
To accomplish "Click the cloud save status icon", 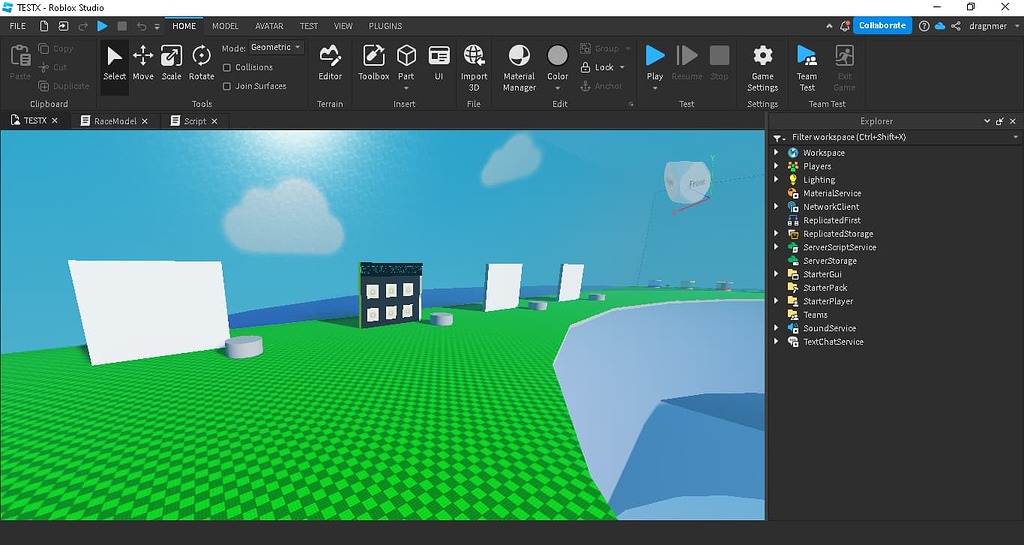I will click(x=940, y=26).
